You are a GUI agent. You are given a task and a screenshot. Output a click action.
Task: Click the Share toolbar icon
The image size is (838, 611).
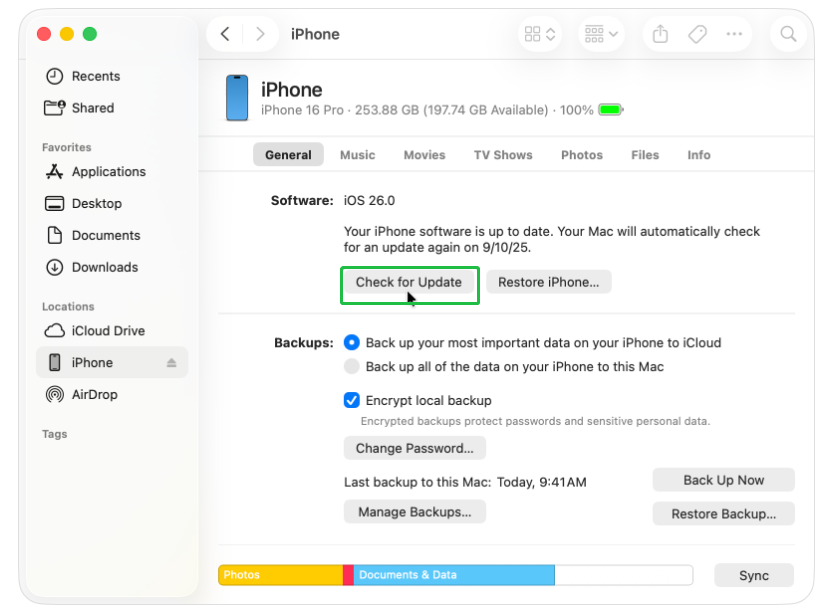(661, 34)
